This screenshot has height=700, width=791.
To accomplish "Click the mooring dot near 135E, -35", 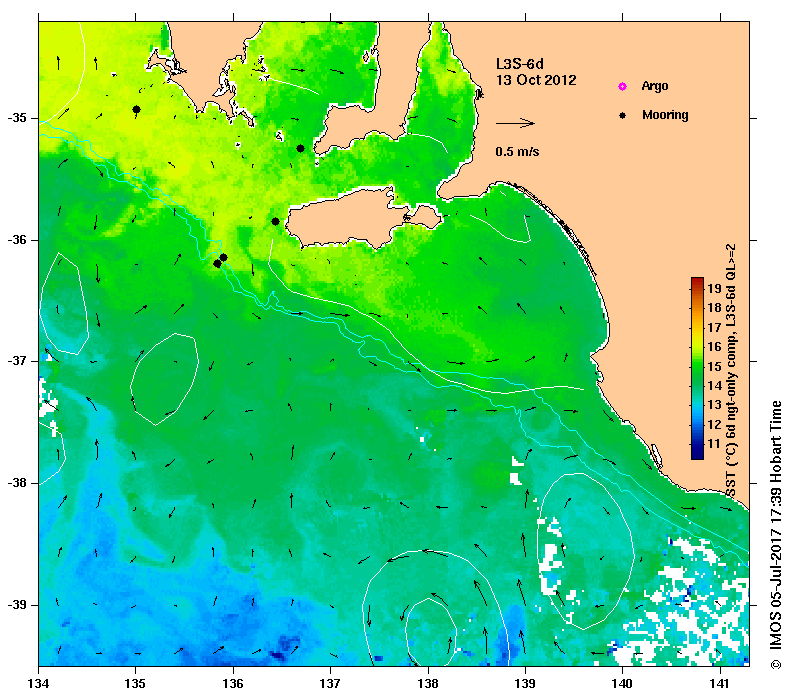I will coord(136,109).
